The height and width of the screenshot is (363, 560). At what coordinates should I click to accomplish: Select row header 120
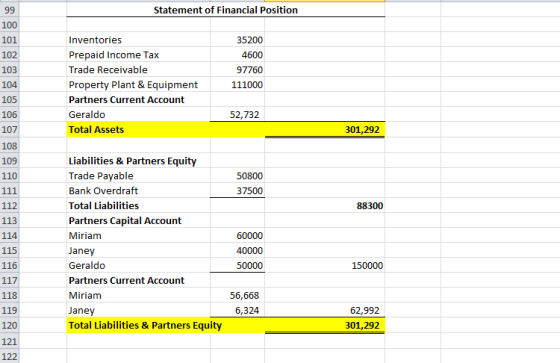9,325
